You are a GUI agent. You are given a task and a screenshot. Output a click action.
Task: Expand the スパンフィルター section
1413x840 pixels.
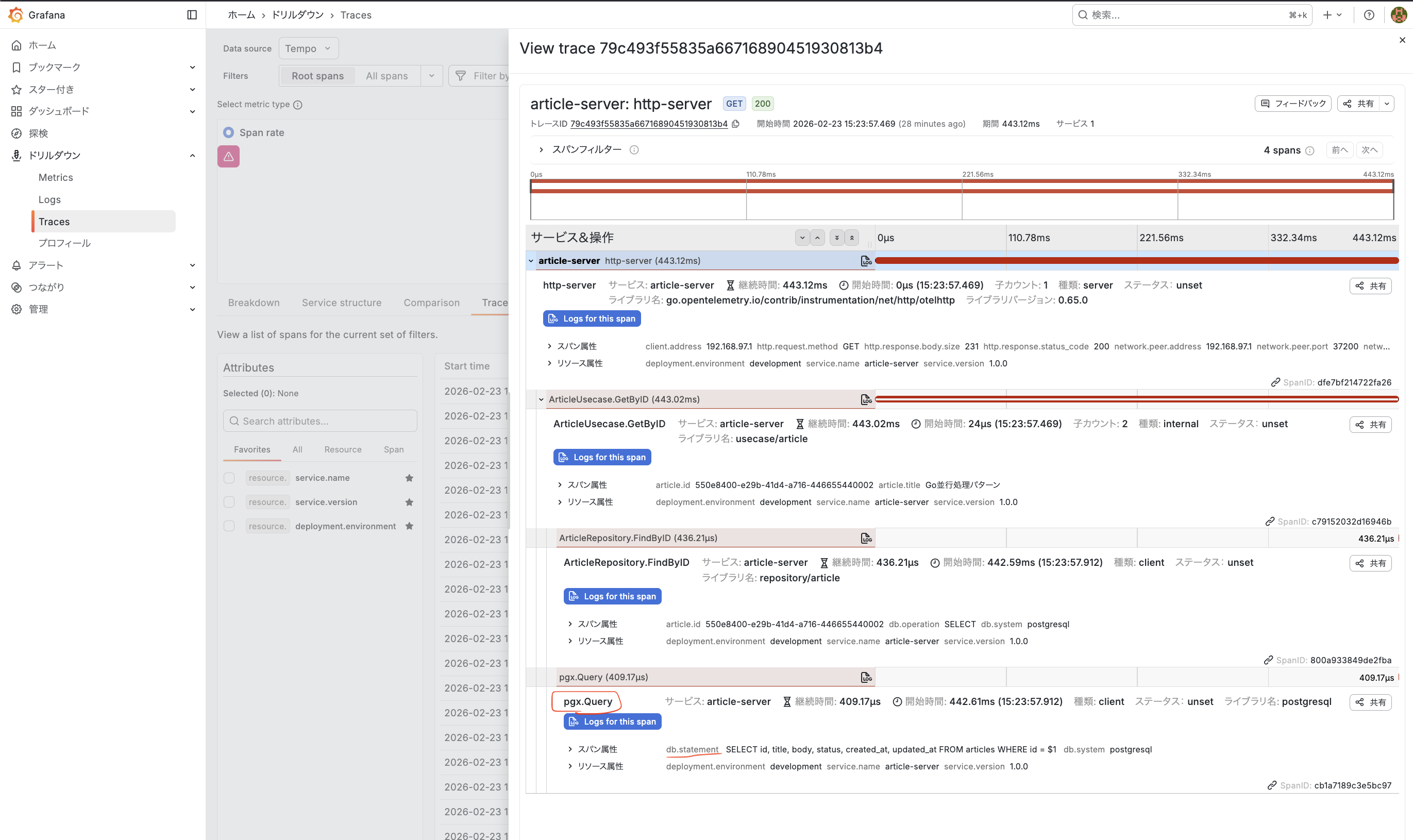click(x=542, y=150)
